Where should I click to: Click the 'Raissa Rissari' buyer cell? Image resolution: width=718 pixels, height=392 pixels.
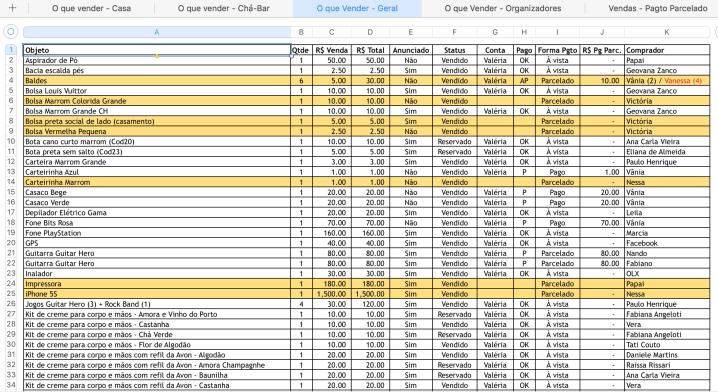[x=667, y=365]
